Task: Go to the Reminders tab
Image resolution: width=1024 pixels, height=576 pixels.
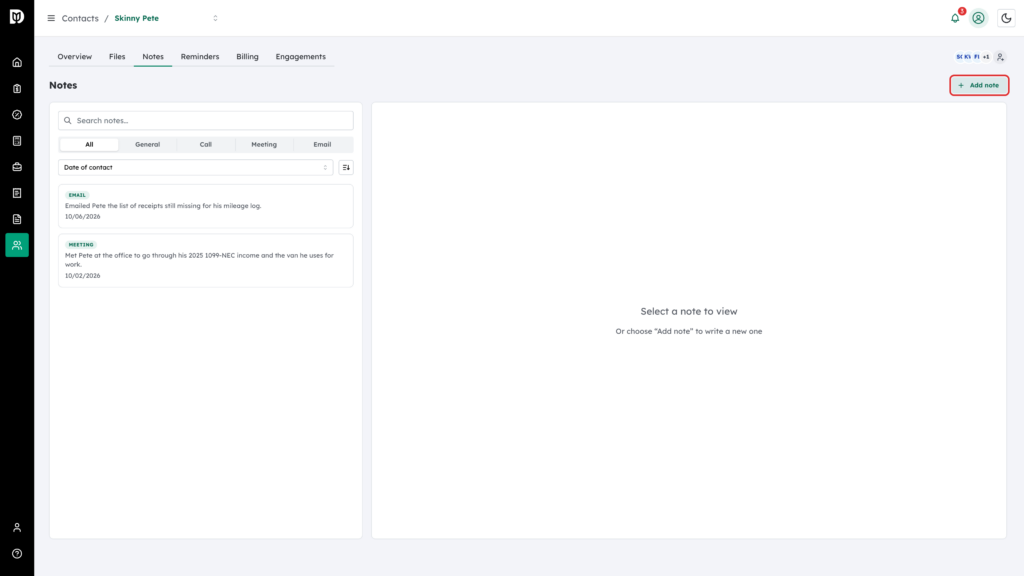Action: click(x=200, y=57)
